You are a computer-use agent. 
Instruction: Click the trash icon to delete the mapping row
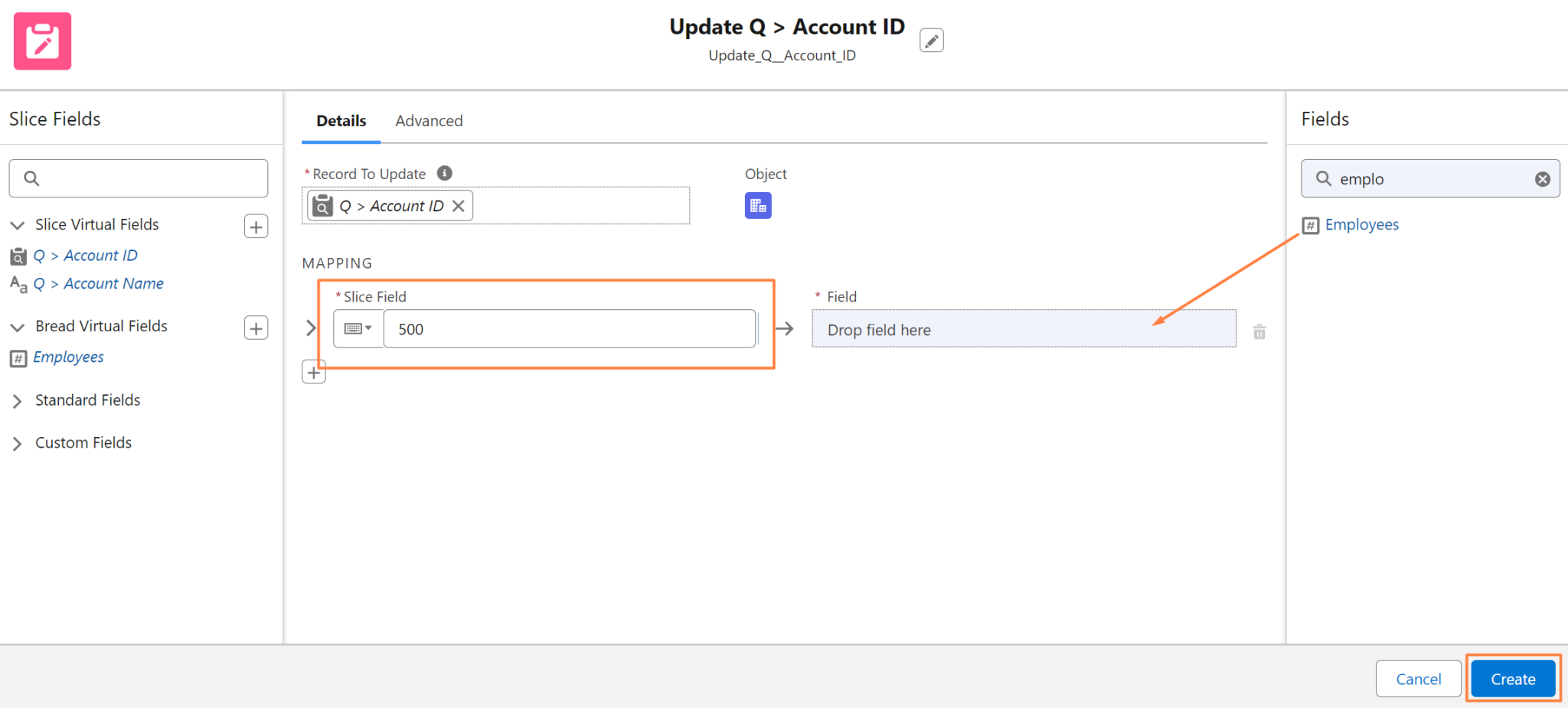pyautogui.click(x=1259, y=331)
